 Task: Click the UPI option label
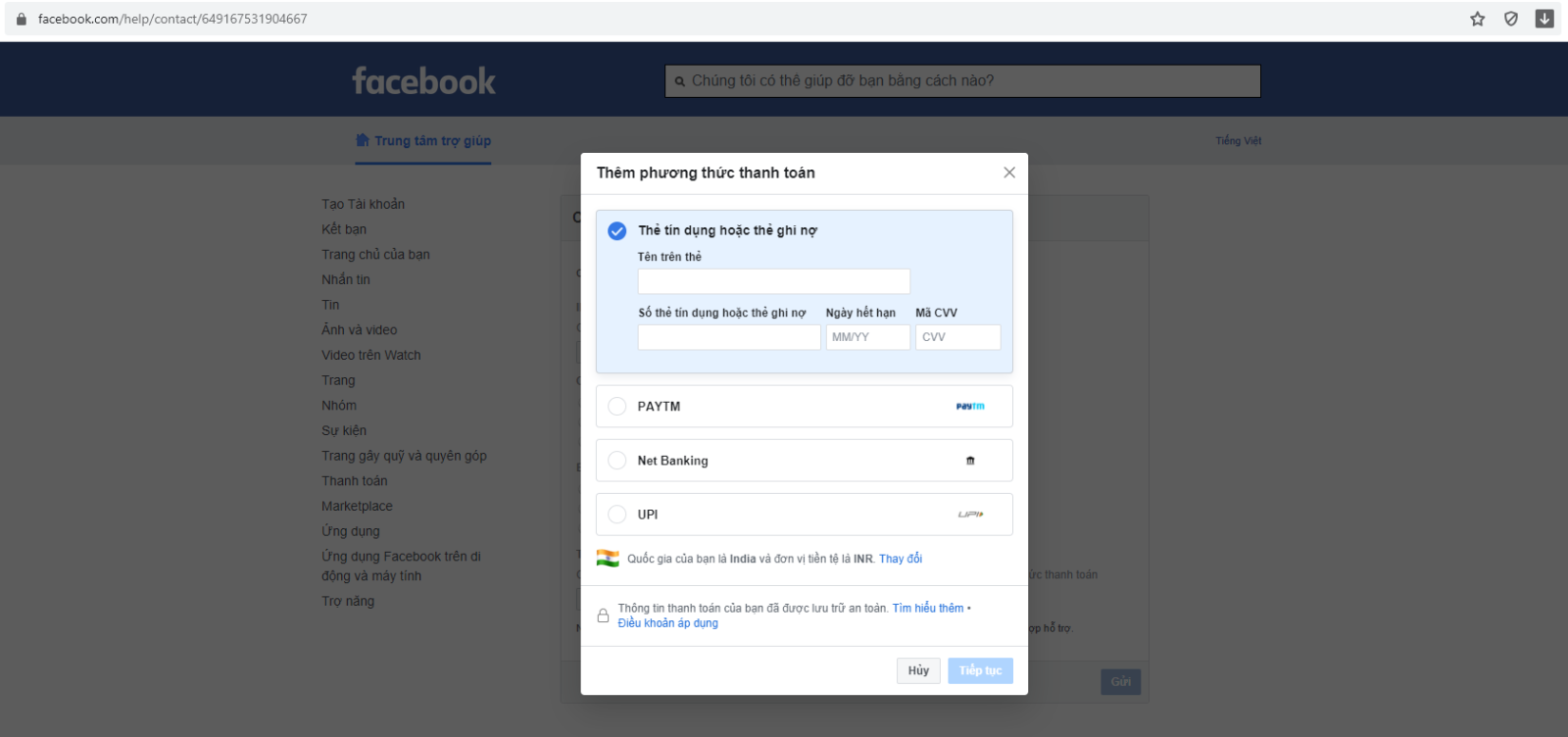click(648, 515)
